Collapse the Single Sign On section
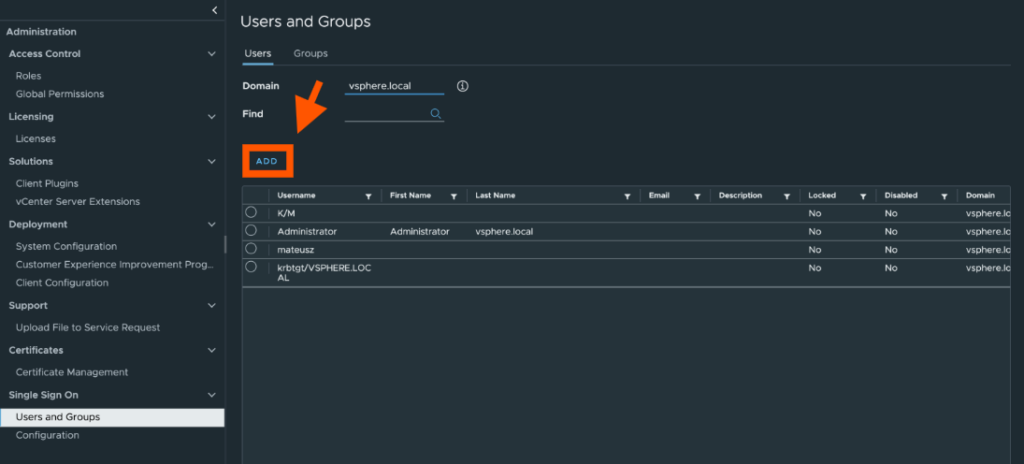This screenshot has height=464, width=1024. (x=211, y=396)
